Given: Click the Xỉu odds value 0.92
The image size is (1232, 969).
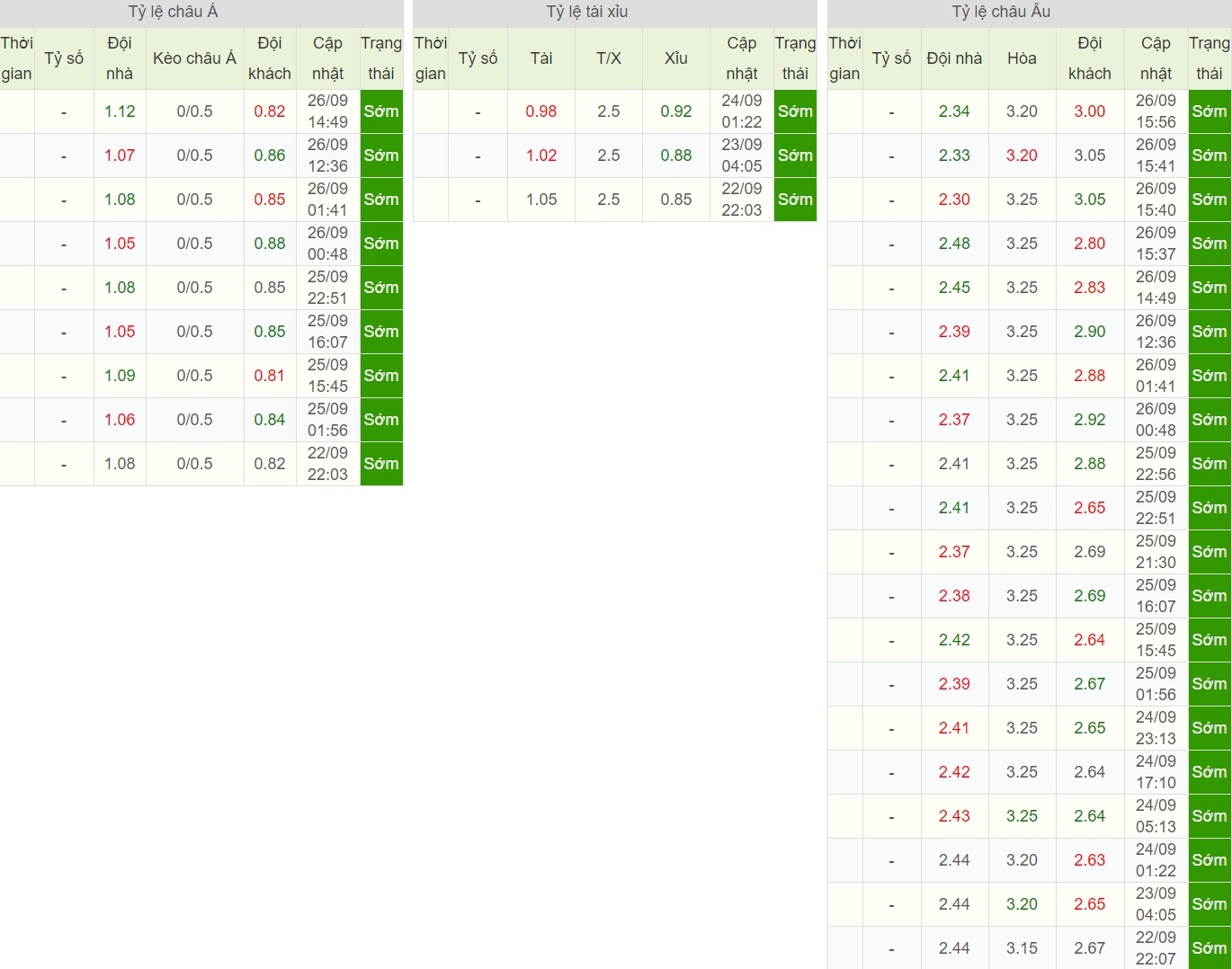Looking at the screenshot, I should point(676,111).
